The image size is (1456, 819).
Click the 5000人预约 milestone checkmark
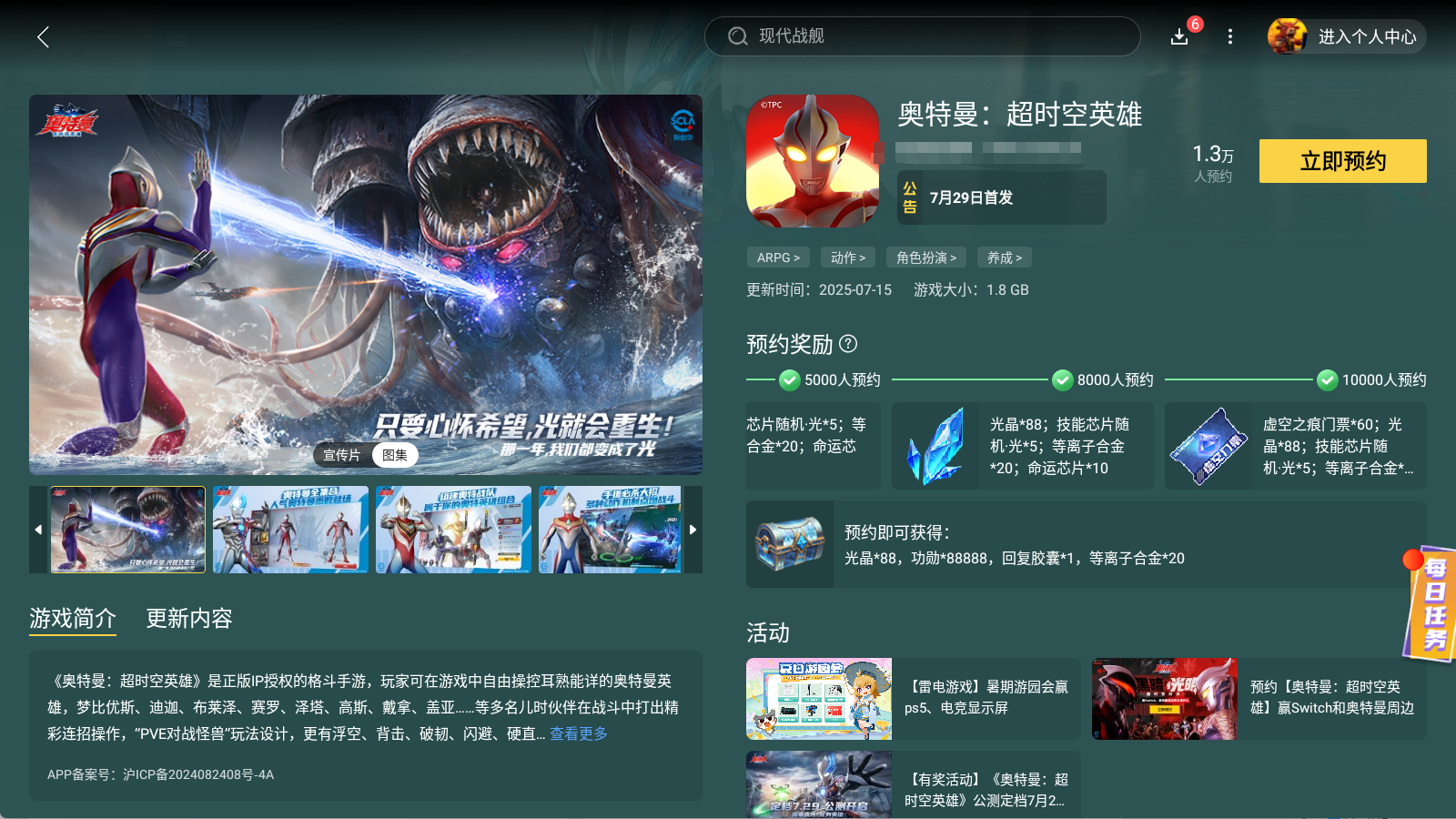[790, 379]
